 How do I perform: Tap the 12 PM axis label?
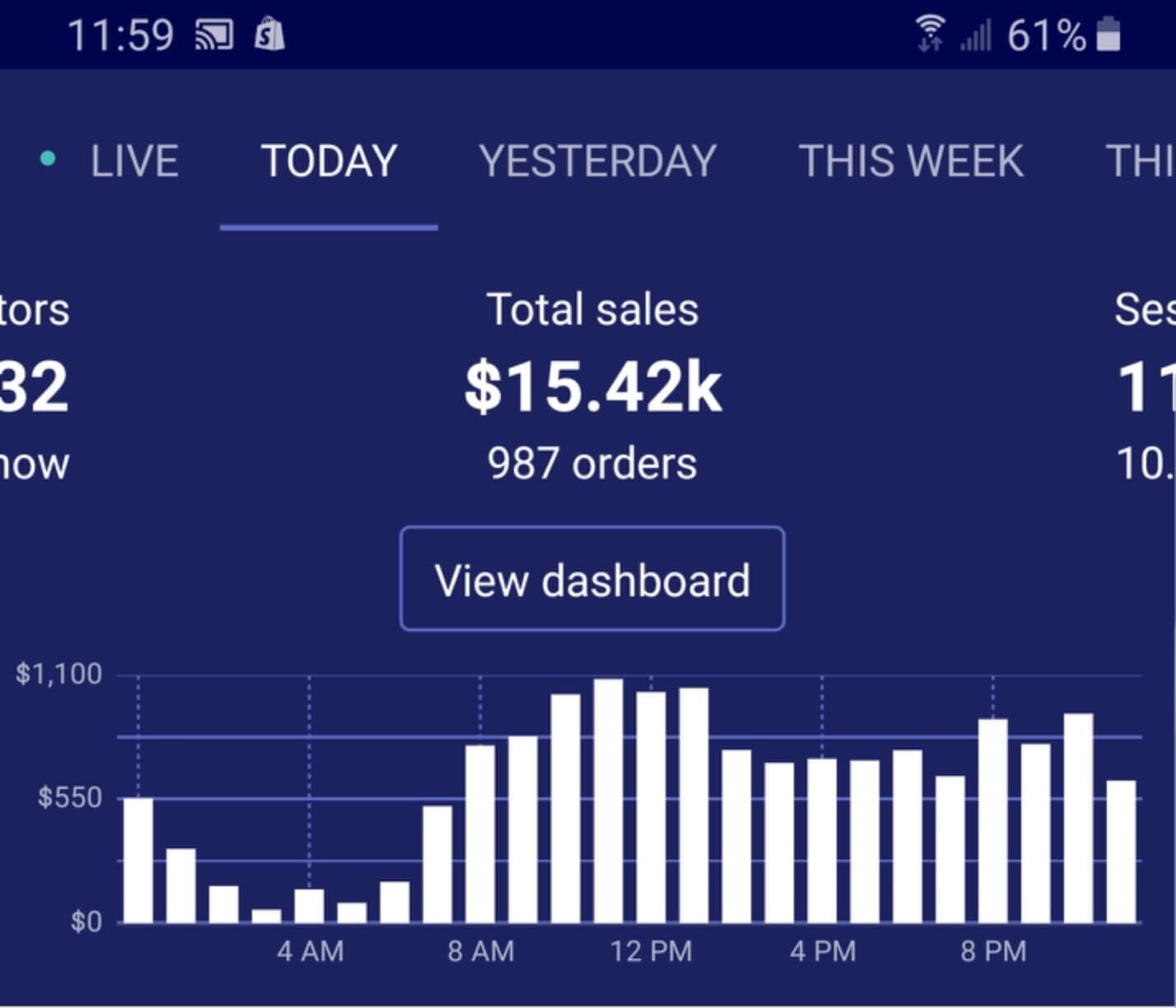click(651, 952)
